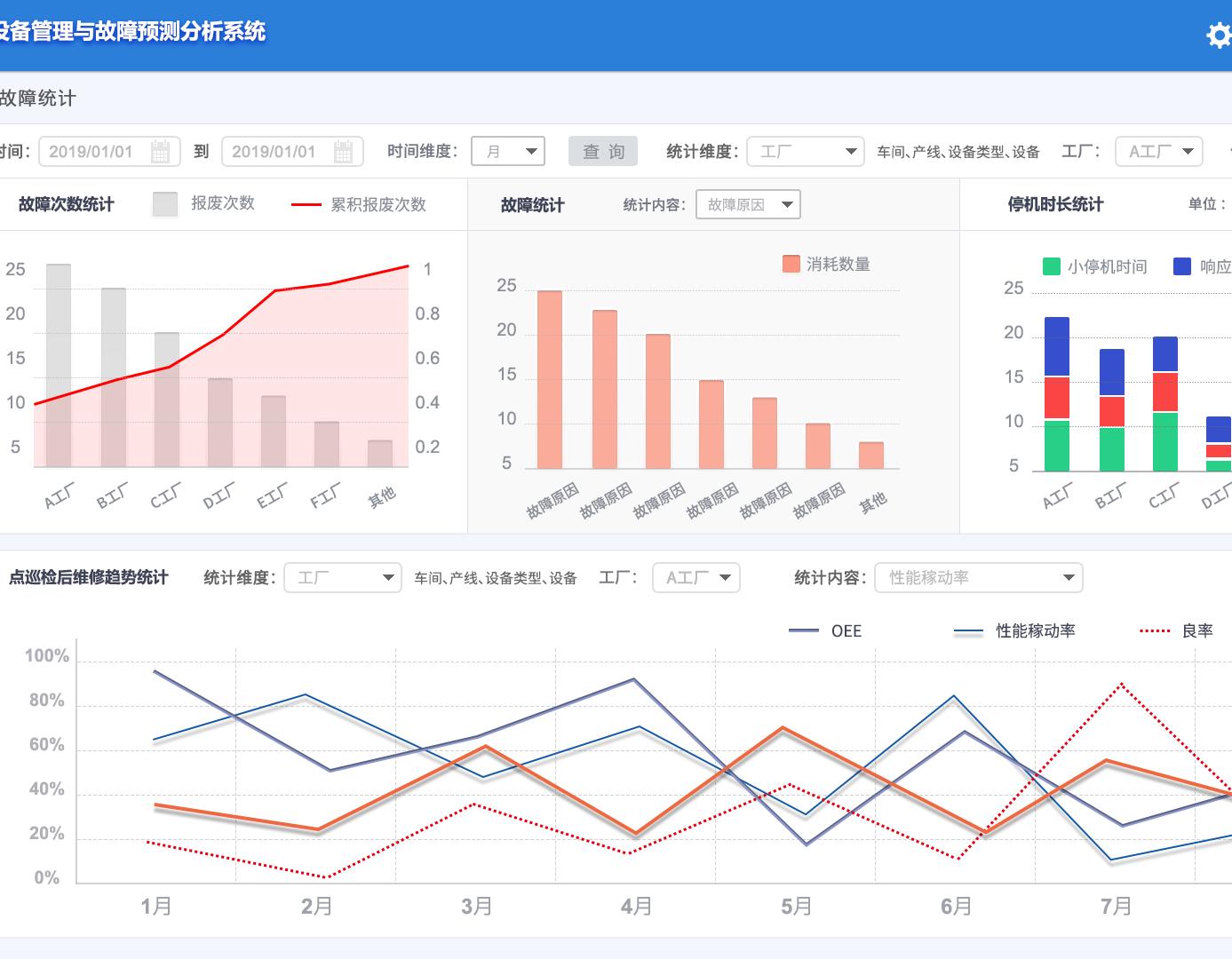Open top-right A工厂 factory dropdown
1232x959 pixels.
(x=1159, y=152)
